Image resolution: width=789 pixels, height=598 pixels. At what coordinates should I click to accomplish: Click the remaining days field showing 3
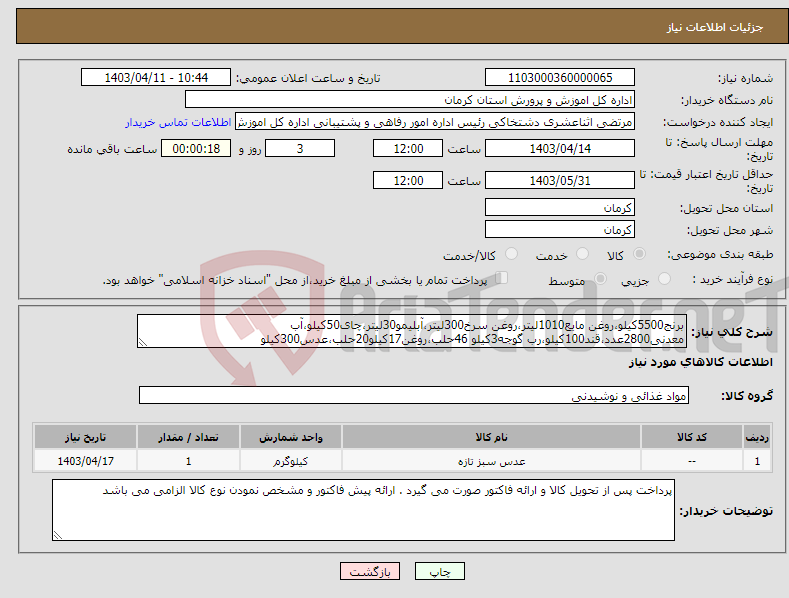point(300,148)
